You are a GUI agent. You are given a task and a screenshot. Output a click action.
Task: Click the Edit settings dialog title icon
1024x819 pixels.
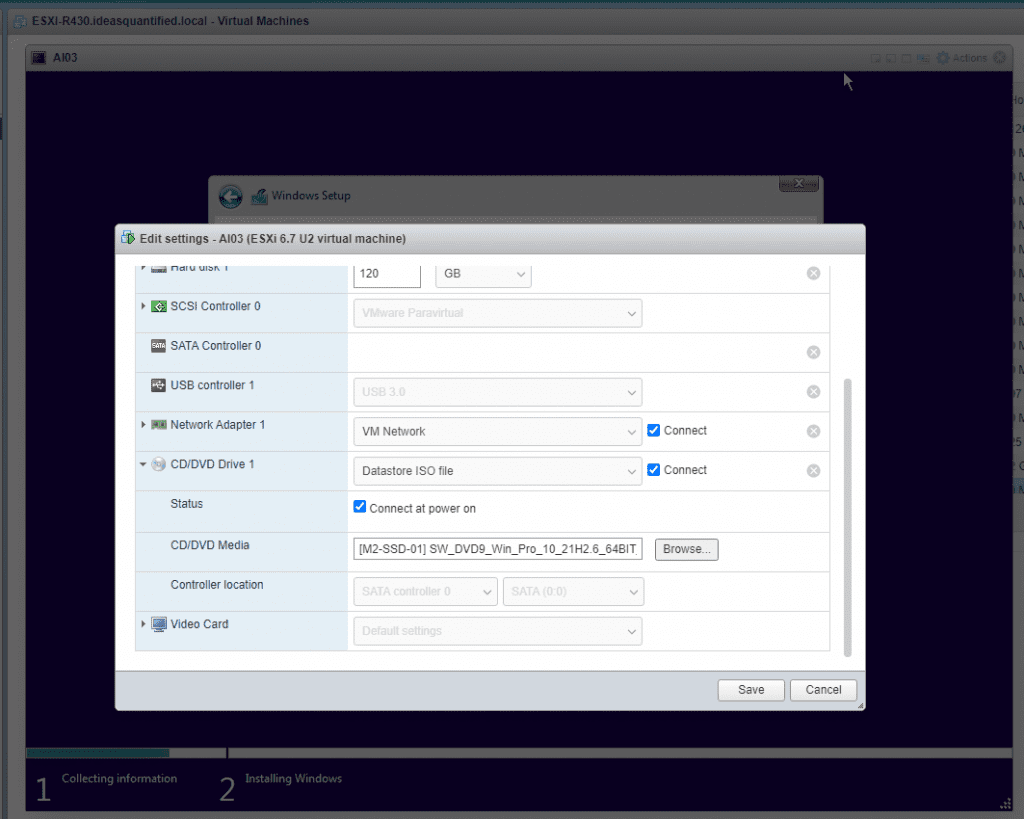[x=128, y=238]
